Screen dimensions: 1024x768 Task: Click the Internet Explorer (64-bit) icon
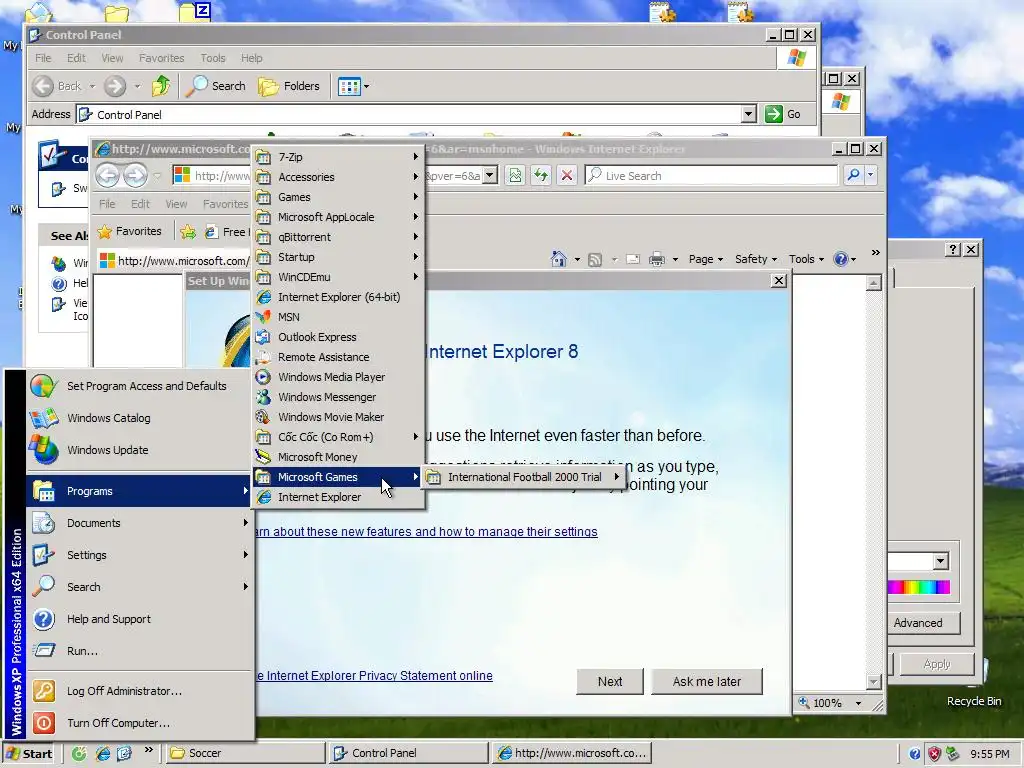(x=263, y=297)
